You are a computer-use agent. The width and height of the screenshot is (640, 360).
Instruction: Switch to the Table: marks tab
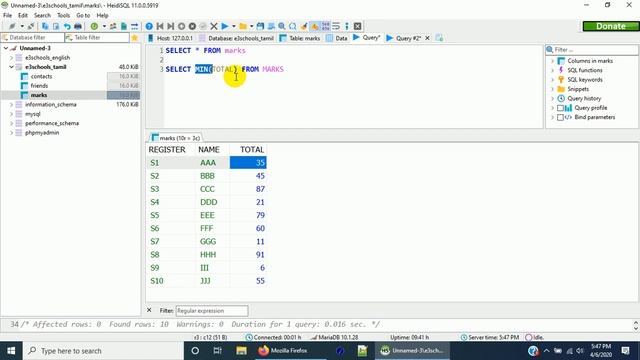click(300, 38)
